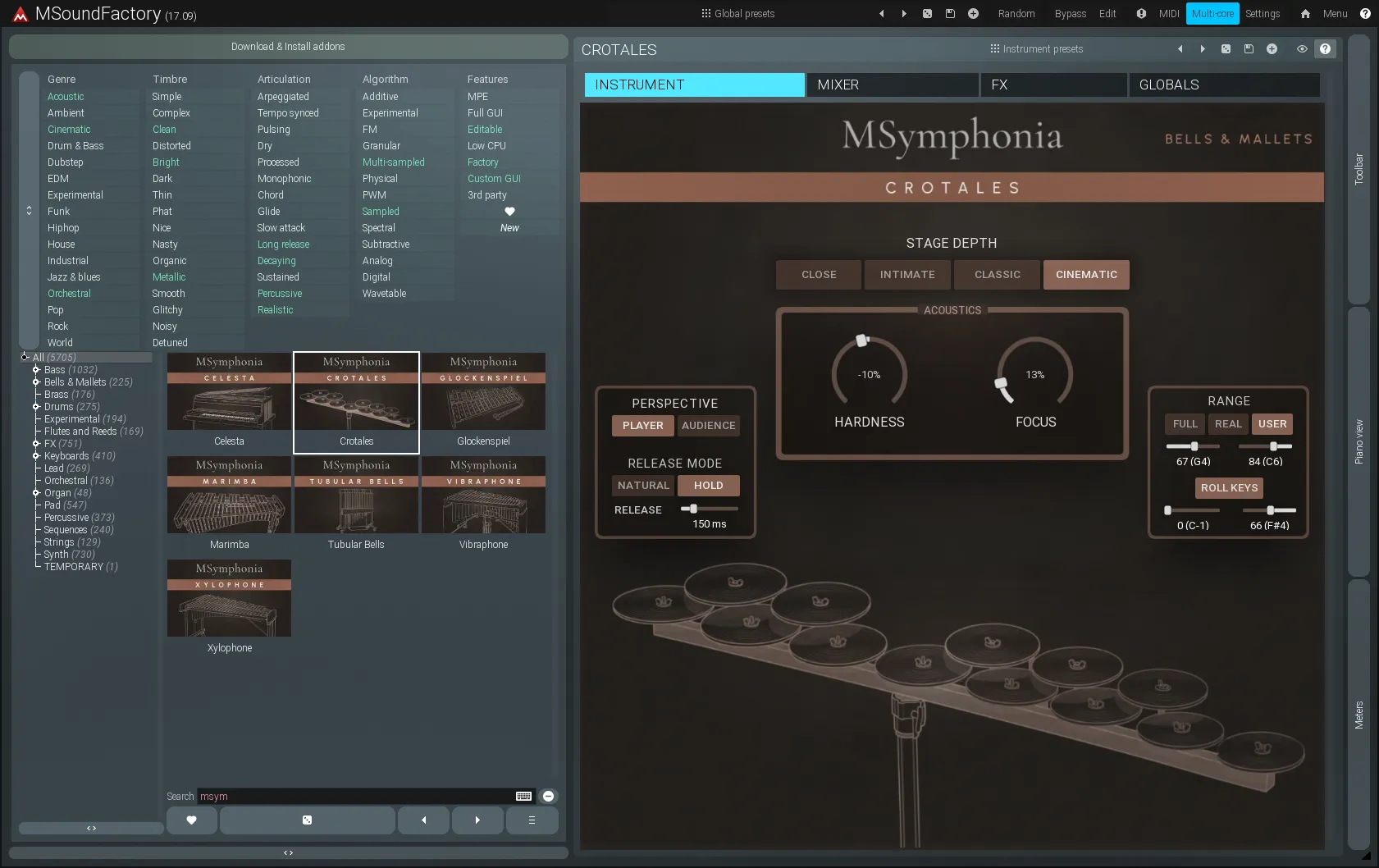Save instrument preset floppy icon
1379x868 pixels.
[x=1249, y=49]
